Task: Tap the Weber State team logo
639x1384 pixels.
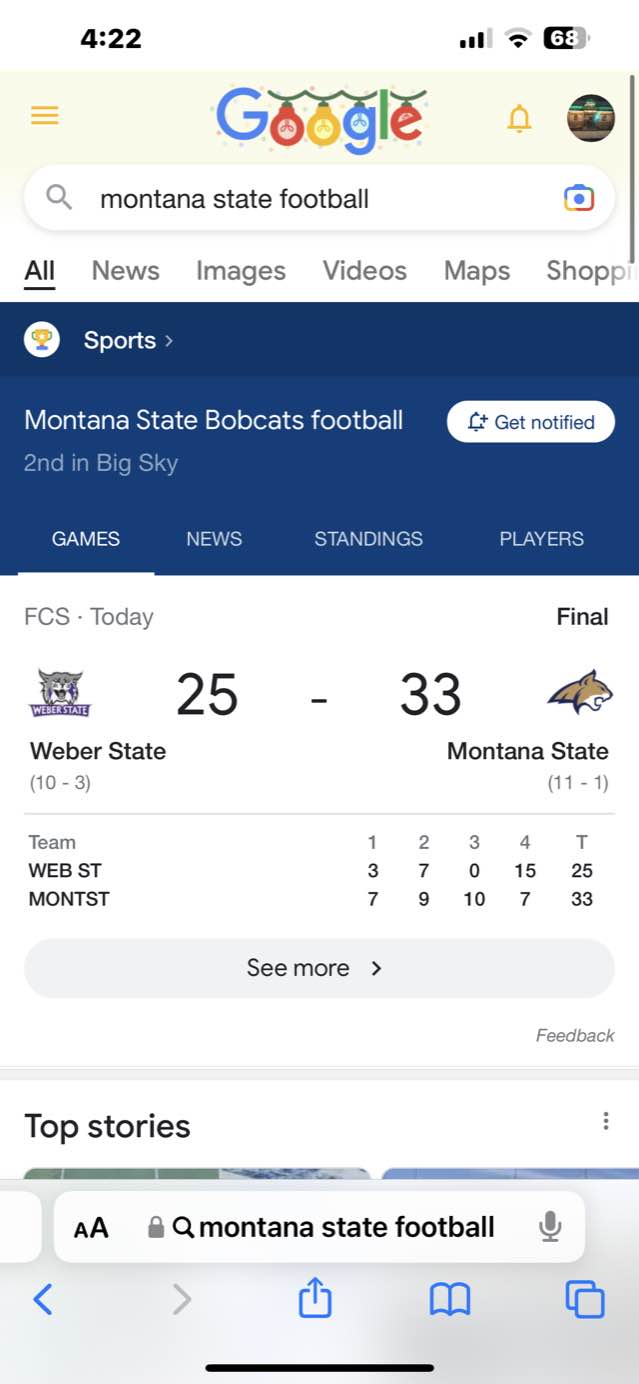Action: tap(60, 694)
